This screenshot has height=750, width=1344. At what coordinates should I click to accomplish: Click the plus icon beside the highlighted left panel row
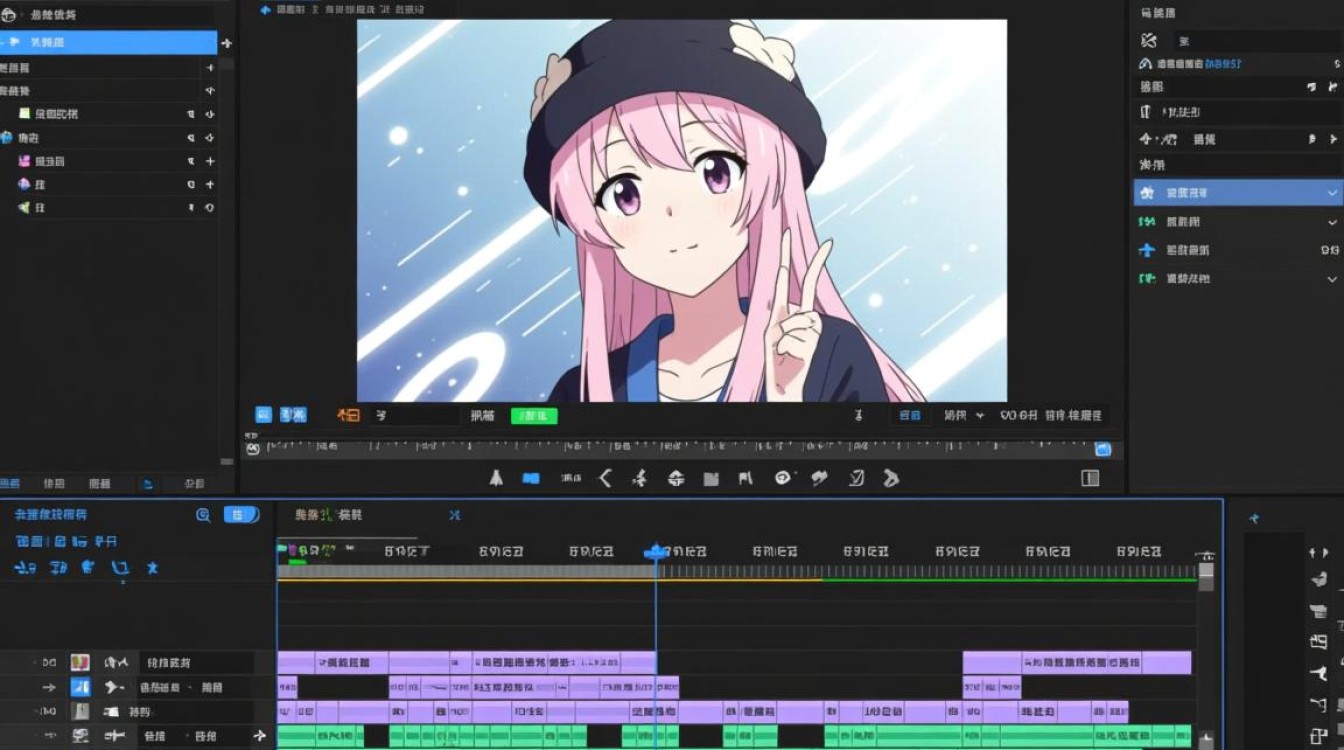pyautogui.click(x=227, y=43)
